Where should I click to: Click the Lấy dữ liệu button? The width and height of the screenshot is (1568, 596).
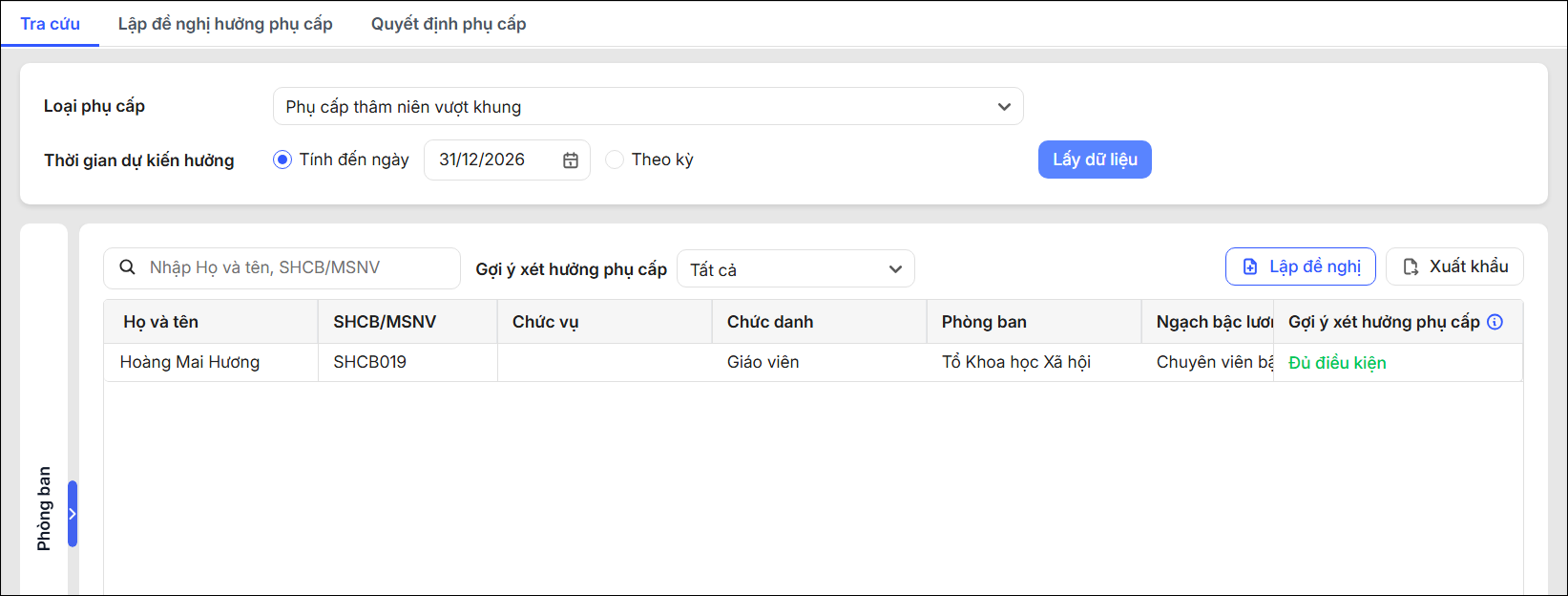click(1095, 160)
